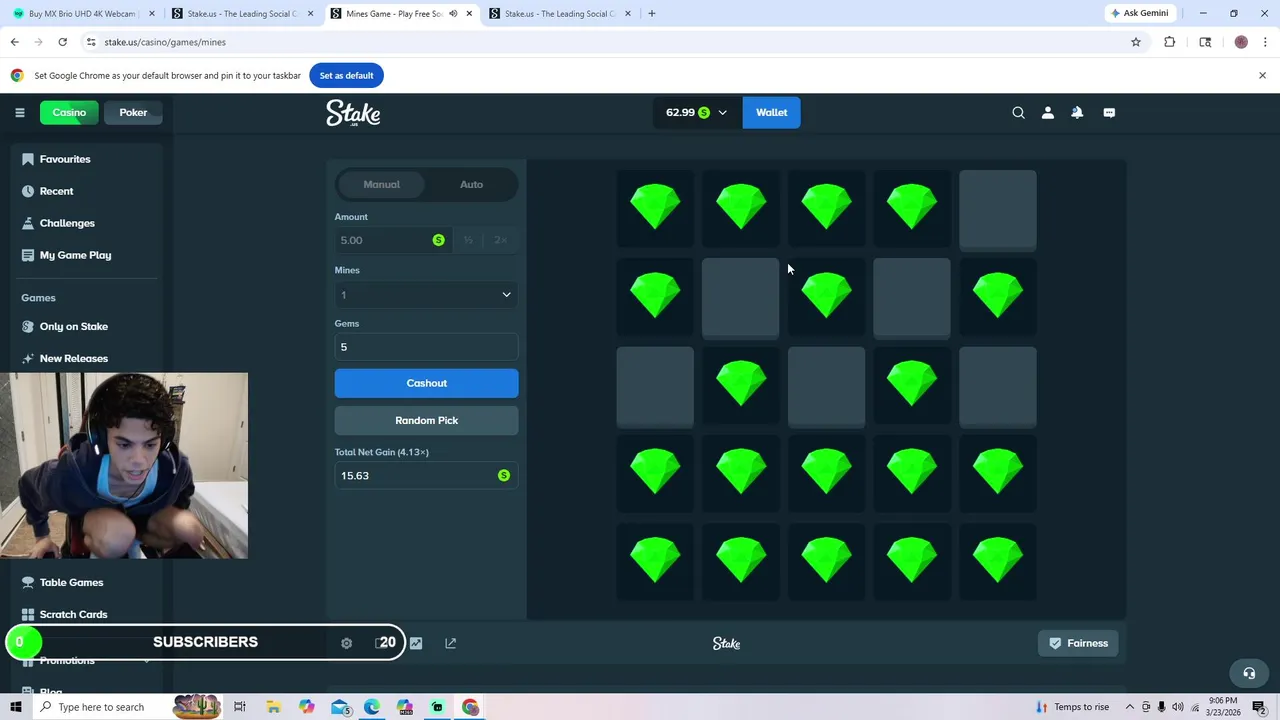
Task: Mute tab audio on Mines Game tab
Action: [x=453, y=14]
